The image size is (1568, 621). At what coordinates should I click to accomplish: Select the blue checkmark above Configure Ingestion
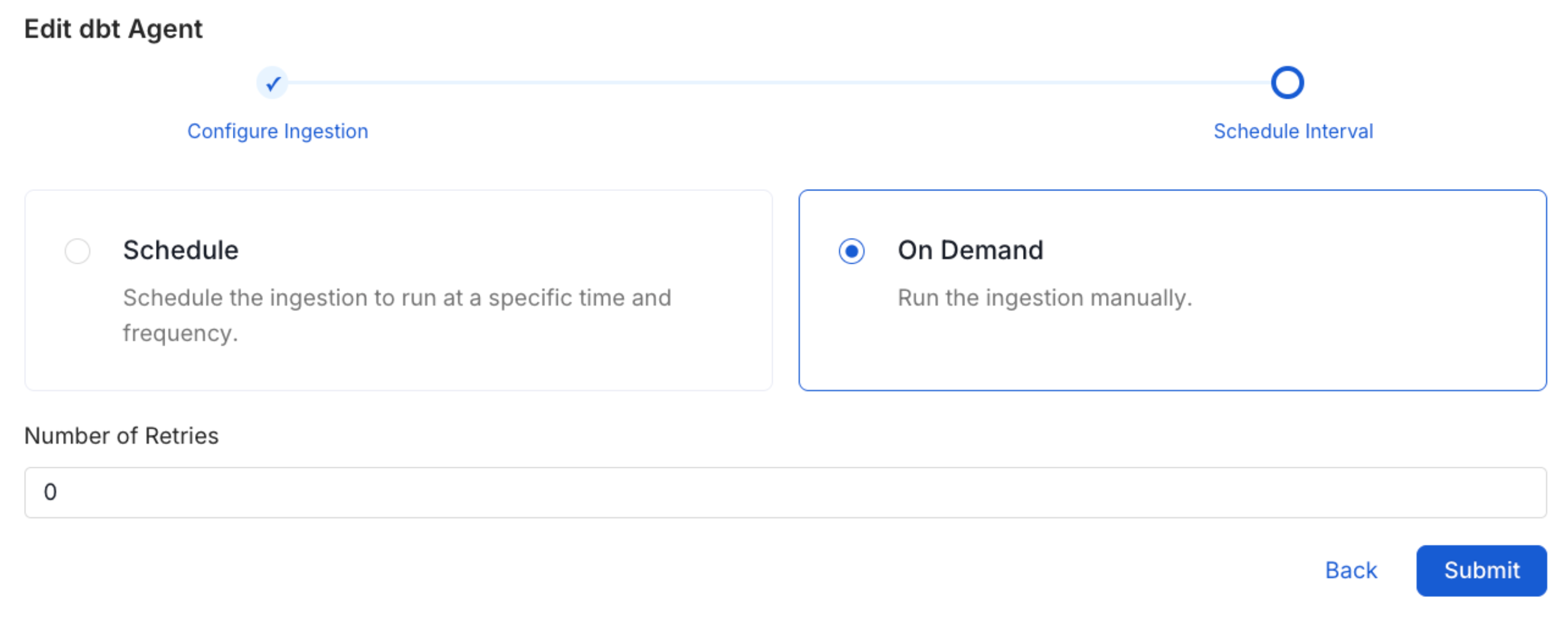(273, 82)
